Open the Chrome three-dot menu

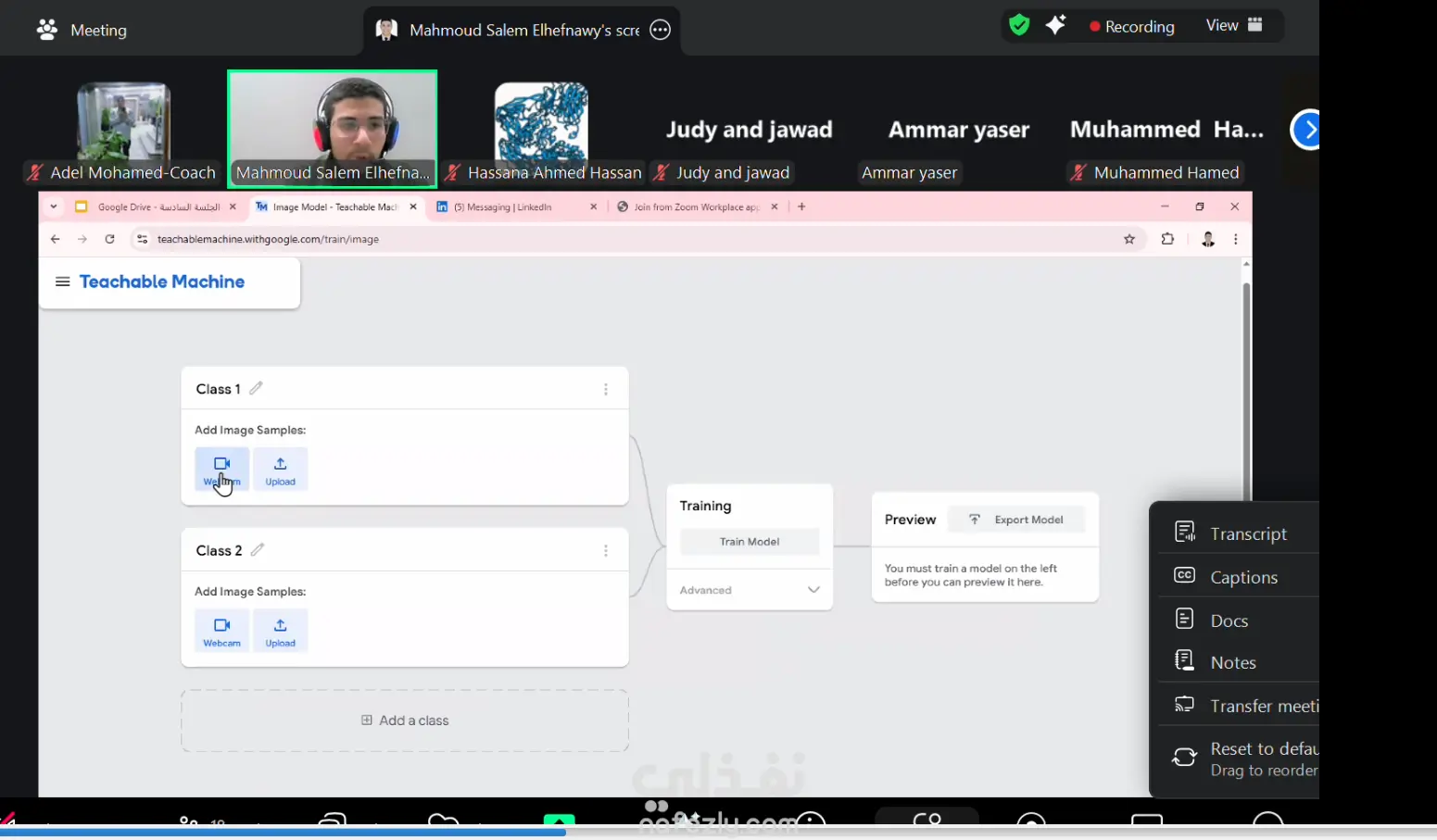pos(1236,239)
